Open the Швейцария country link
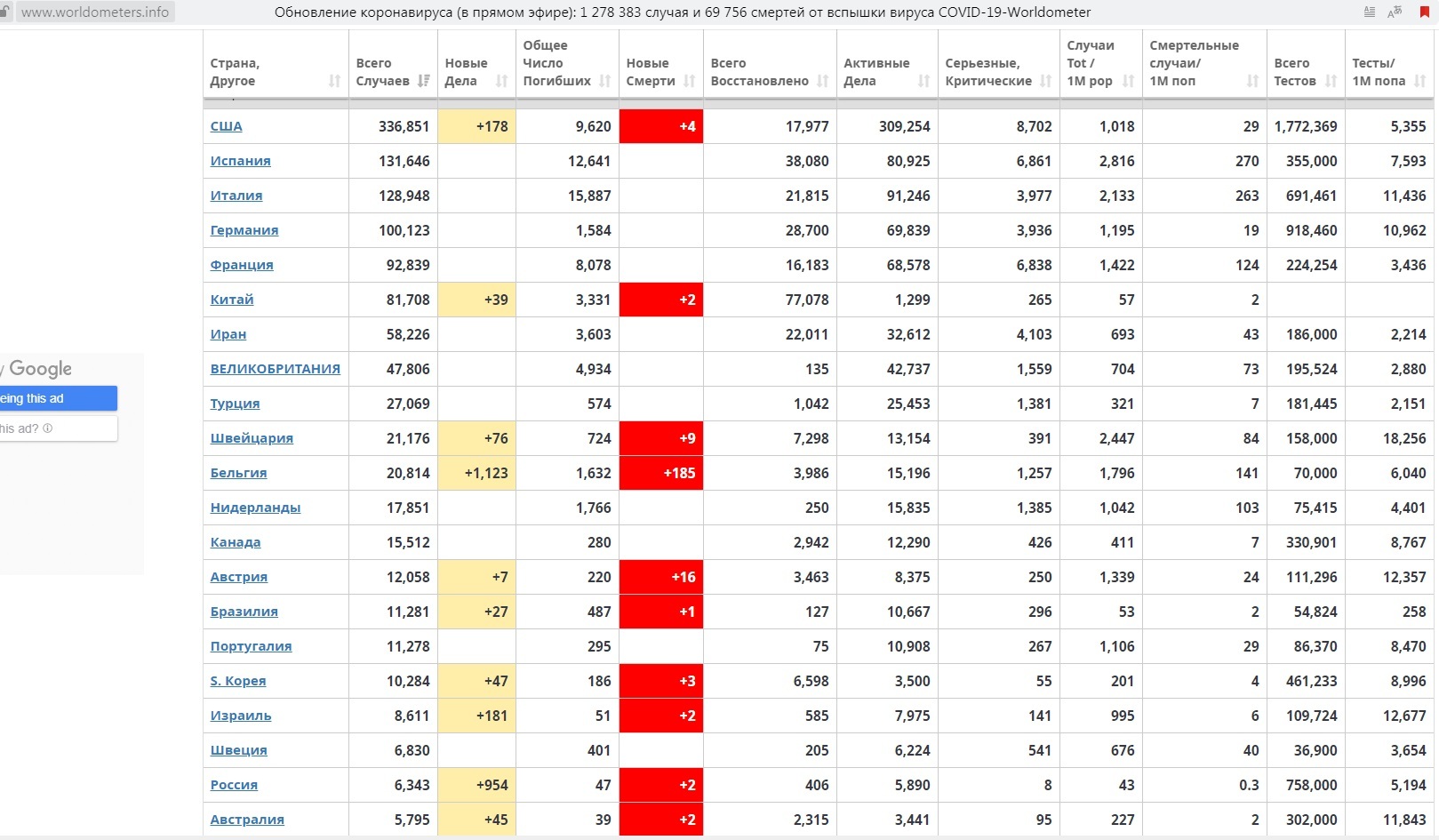This screenshot has height=840, width=1439. click(x=252, y=438)
